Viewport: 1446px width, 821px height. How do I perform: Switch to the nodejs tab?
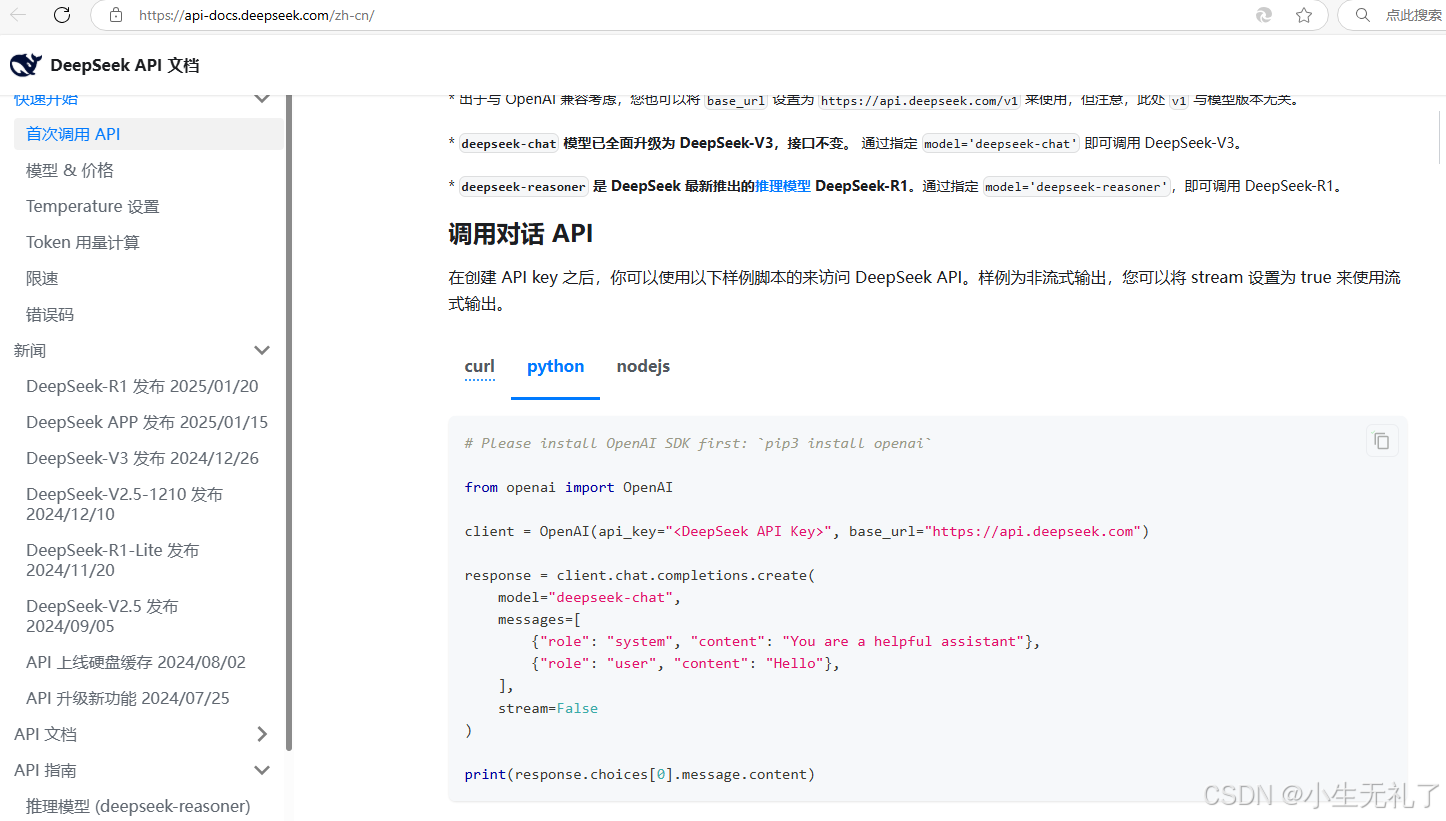pyautogui.click(x=643, y=366)
